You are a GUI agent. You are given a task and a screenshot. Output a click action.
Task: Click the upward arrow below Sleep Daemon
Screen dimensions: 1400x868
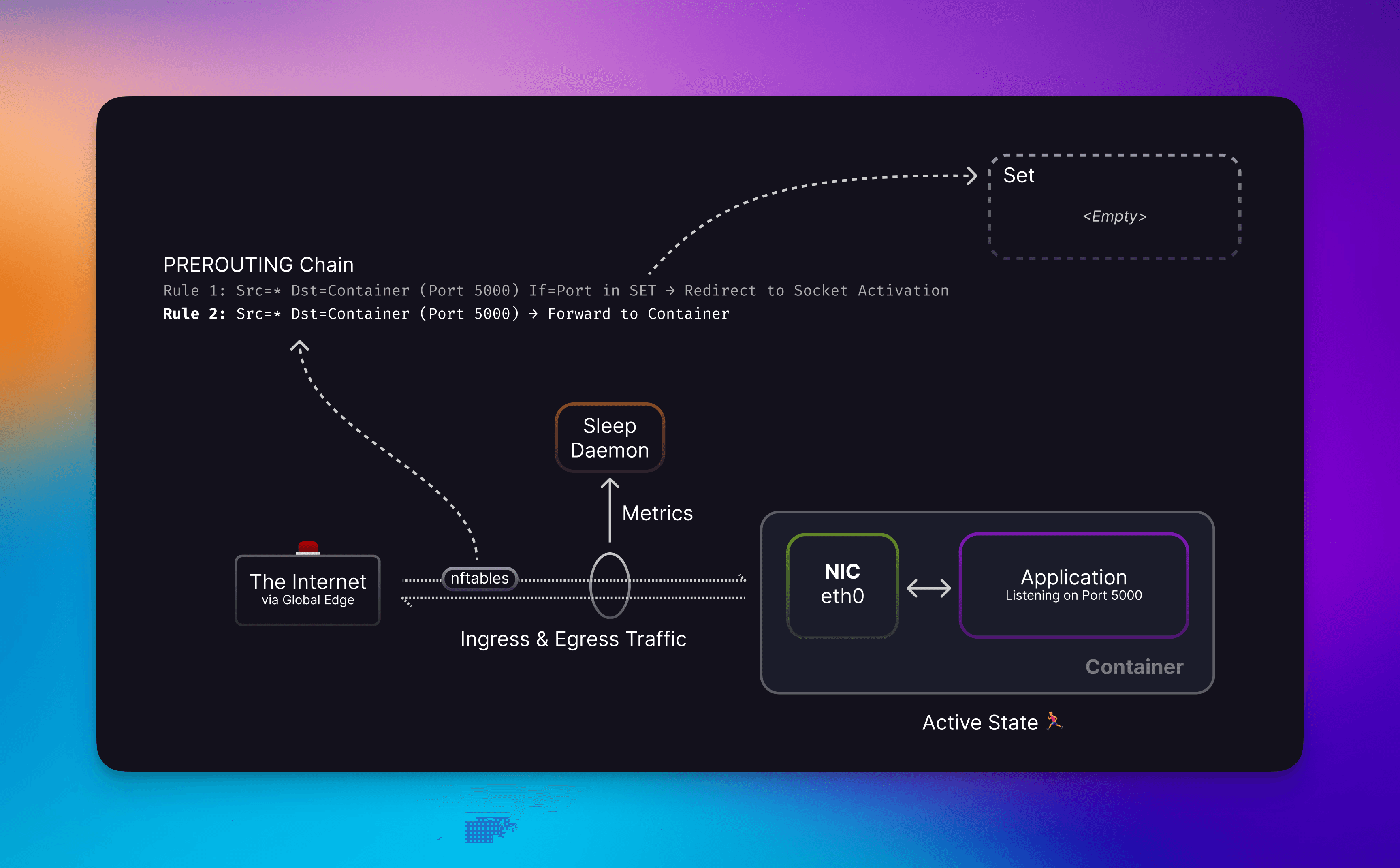[609, 510]
